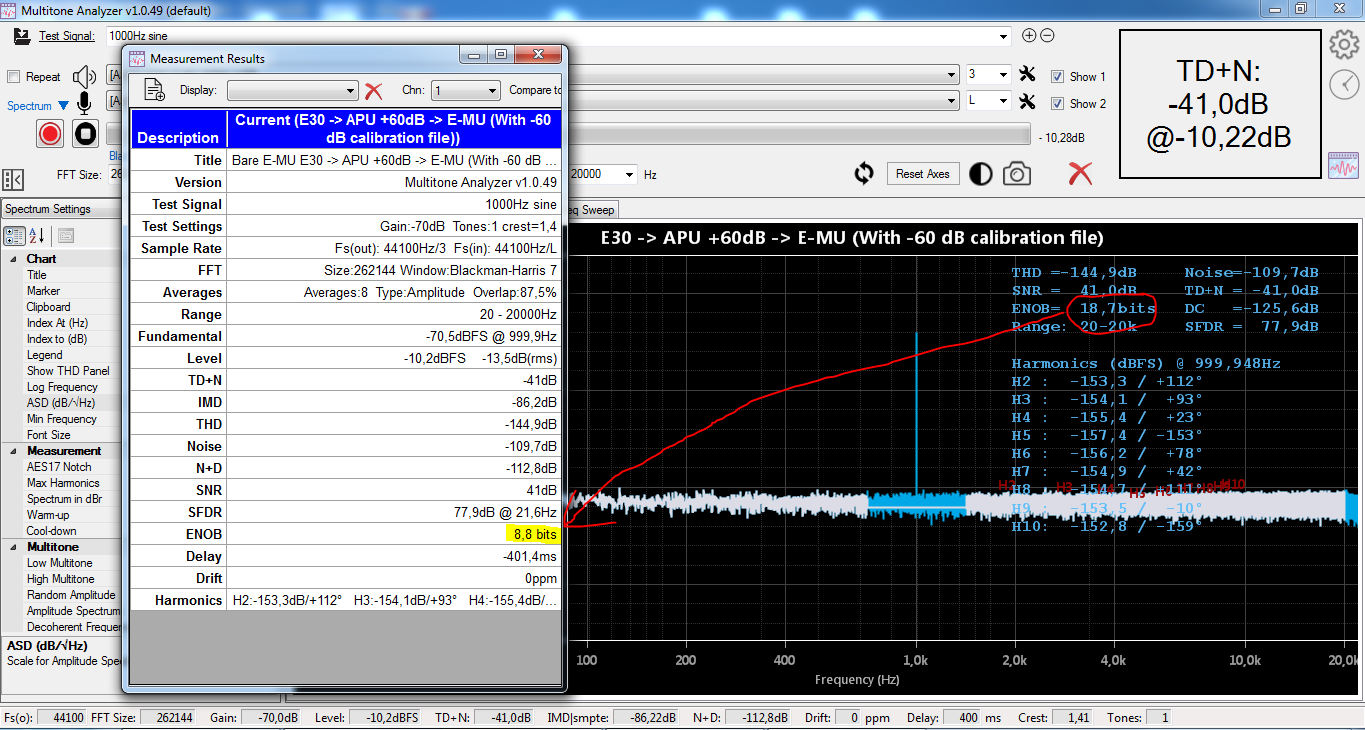Select the Spectrum in dBr setting
The image size is (1365, 730).
(64, 499)
